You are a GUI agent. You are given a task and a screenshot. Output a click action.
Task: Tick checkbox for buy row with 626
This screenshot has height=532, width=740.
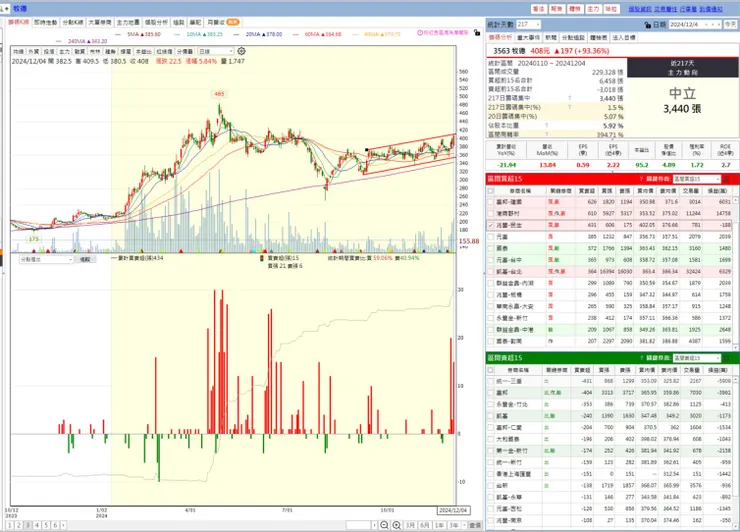491,202
